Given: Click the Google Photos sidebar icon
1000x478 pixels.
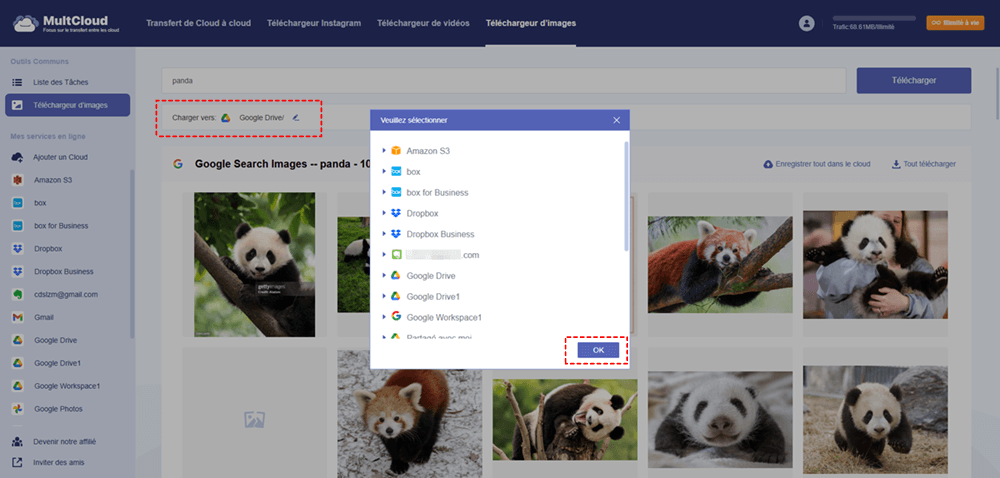Looking at the screenshot, I should pos(18,409).
